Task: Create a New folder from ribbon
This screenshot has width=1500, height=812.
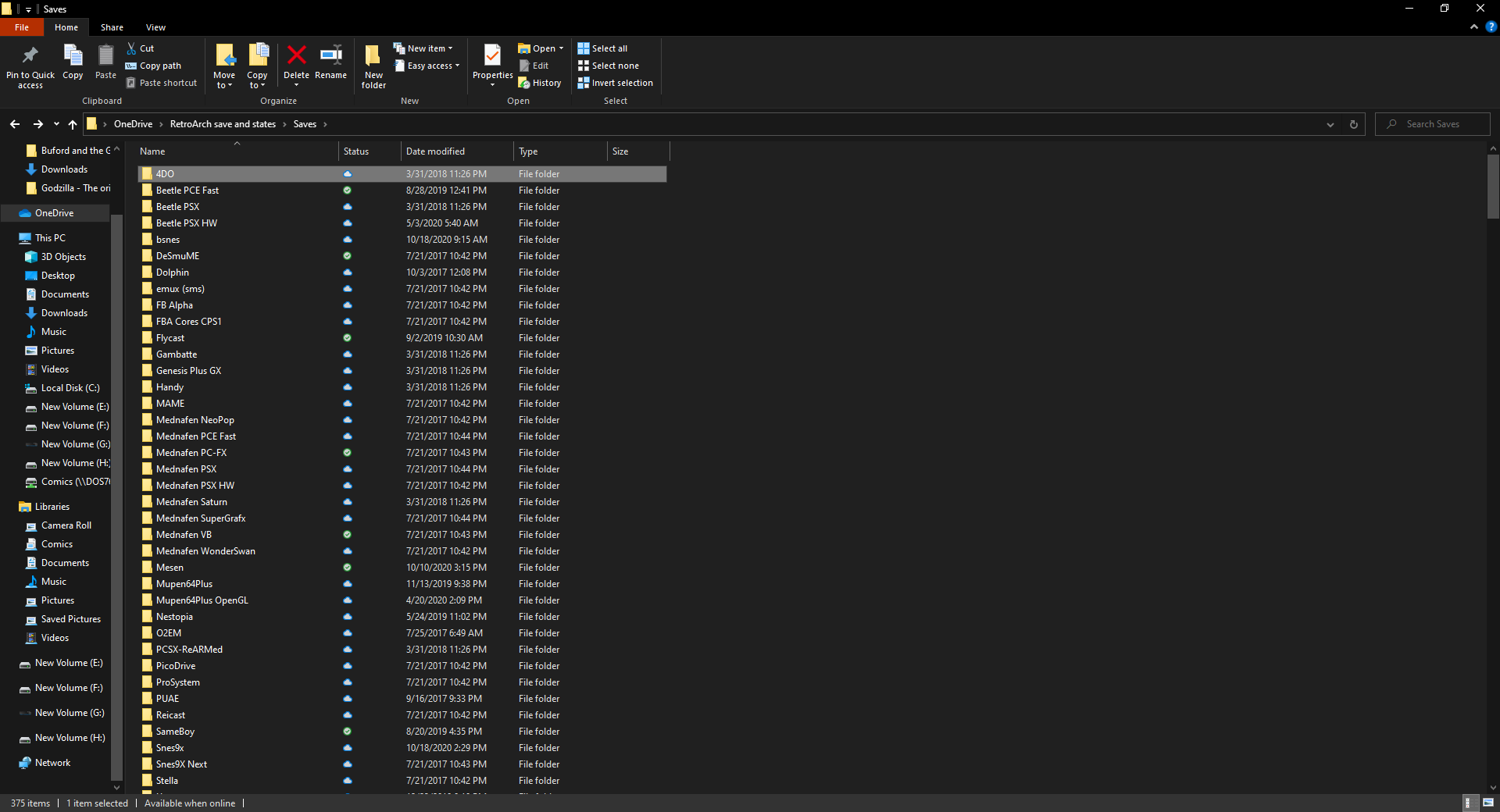Action: point(373,66)
